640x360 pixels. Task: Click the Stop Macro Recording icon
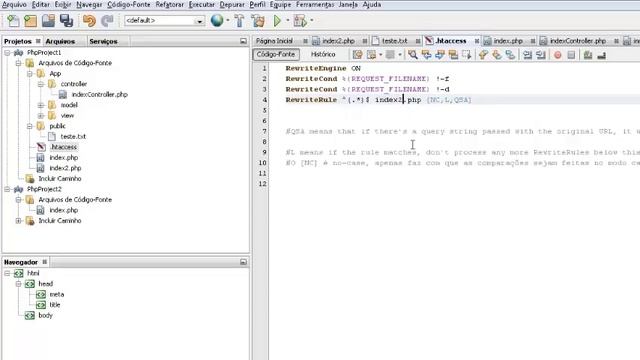571,55
